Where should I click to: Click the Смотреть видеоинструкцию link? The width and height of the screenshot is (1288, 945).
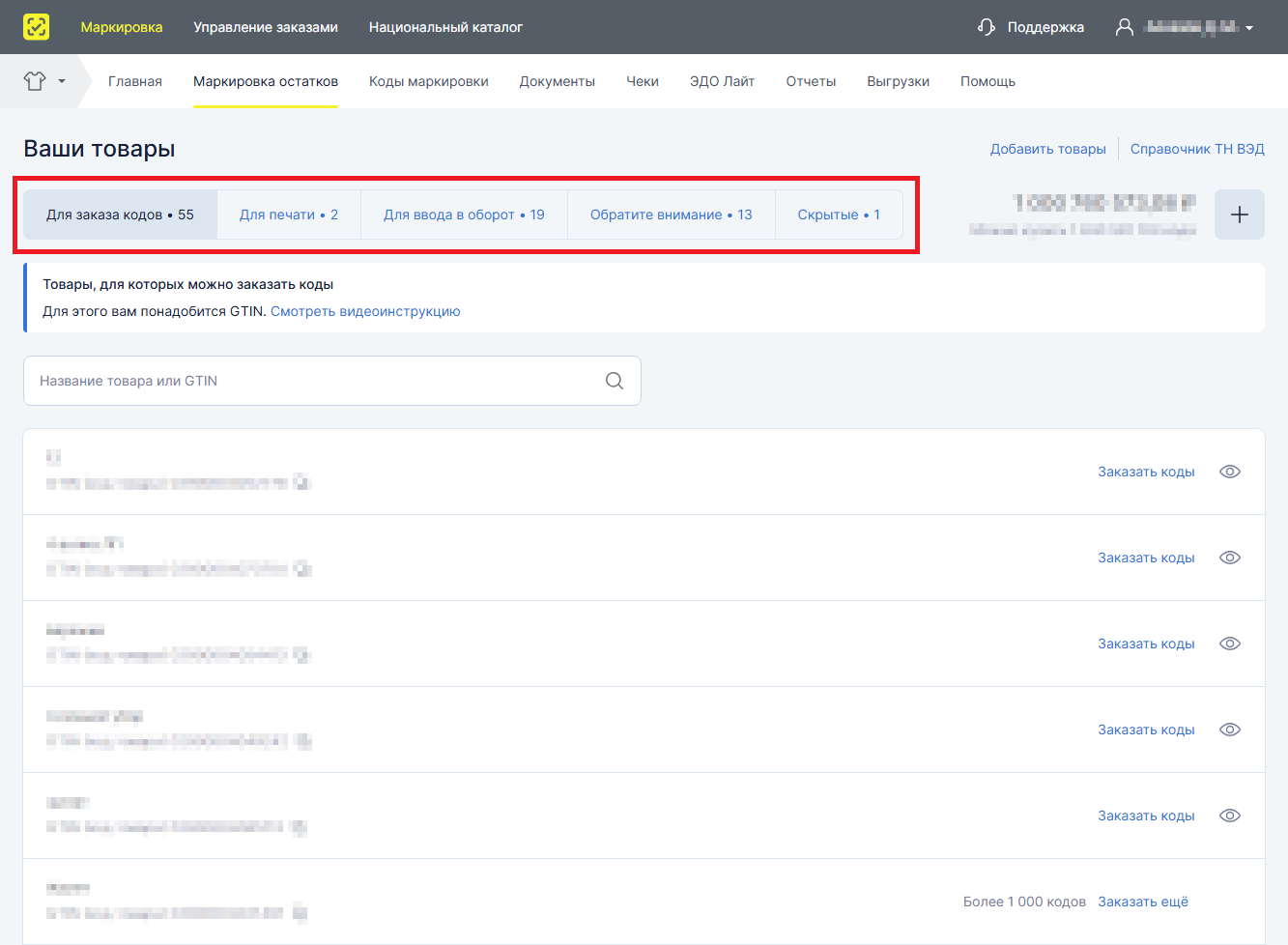pos(365,311)
